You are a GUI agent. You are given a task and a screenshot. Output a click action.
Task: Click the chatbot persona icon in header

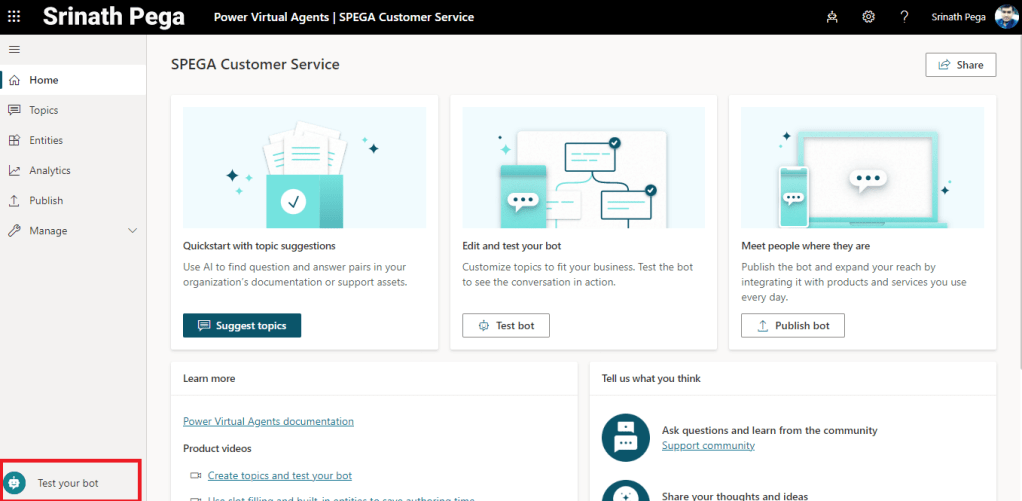832,17
